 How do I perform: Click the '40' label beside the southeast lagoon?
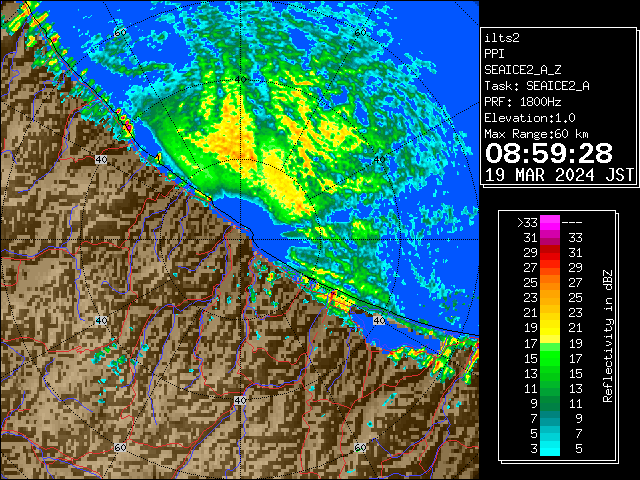click(x=379, y=320)
